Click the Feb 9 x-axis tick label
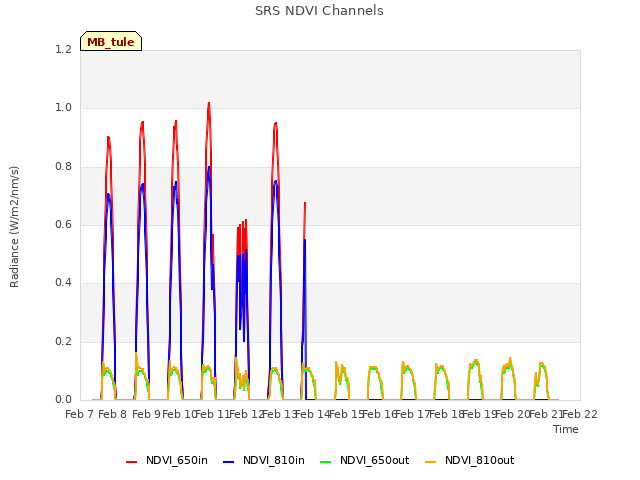The image size is (640, 480). tap(146, 415)
